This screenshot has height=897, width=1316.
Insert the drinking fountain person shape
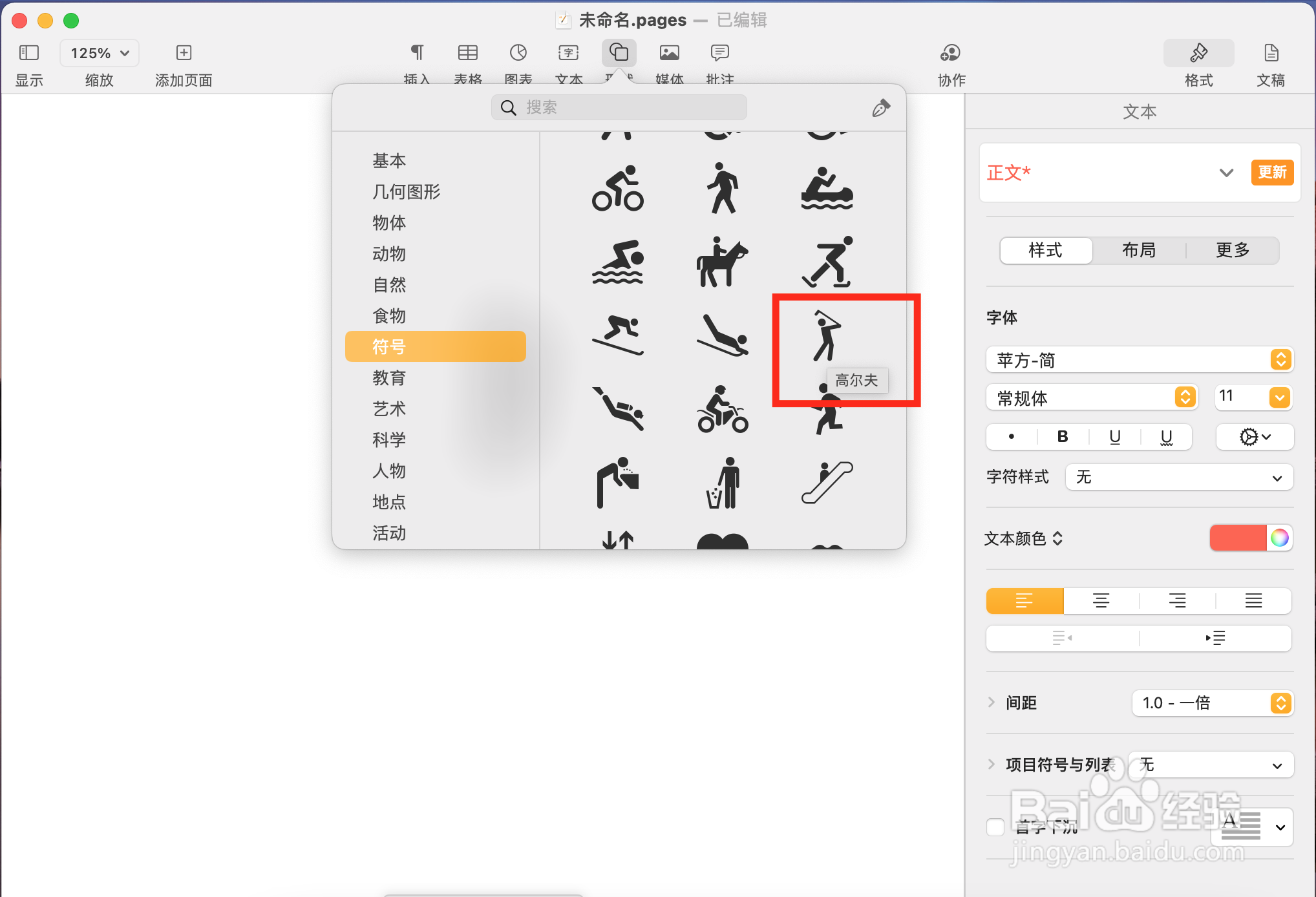pyautogui.click(x=618, y=482)
